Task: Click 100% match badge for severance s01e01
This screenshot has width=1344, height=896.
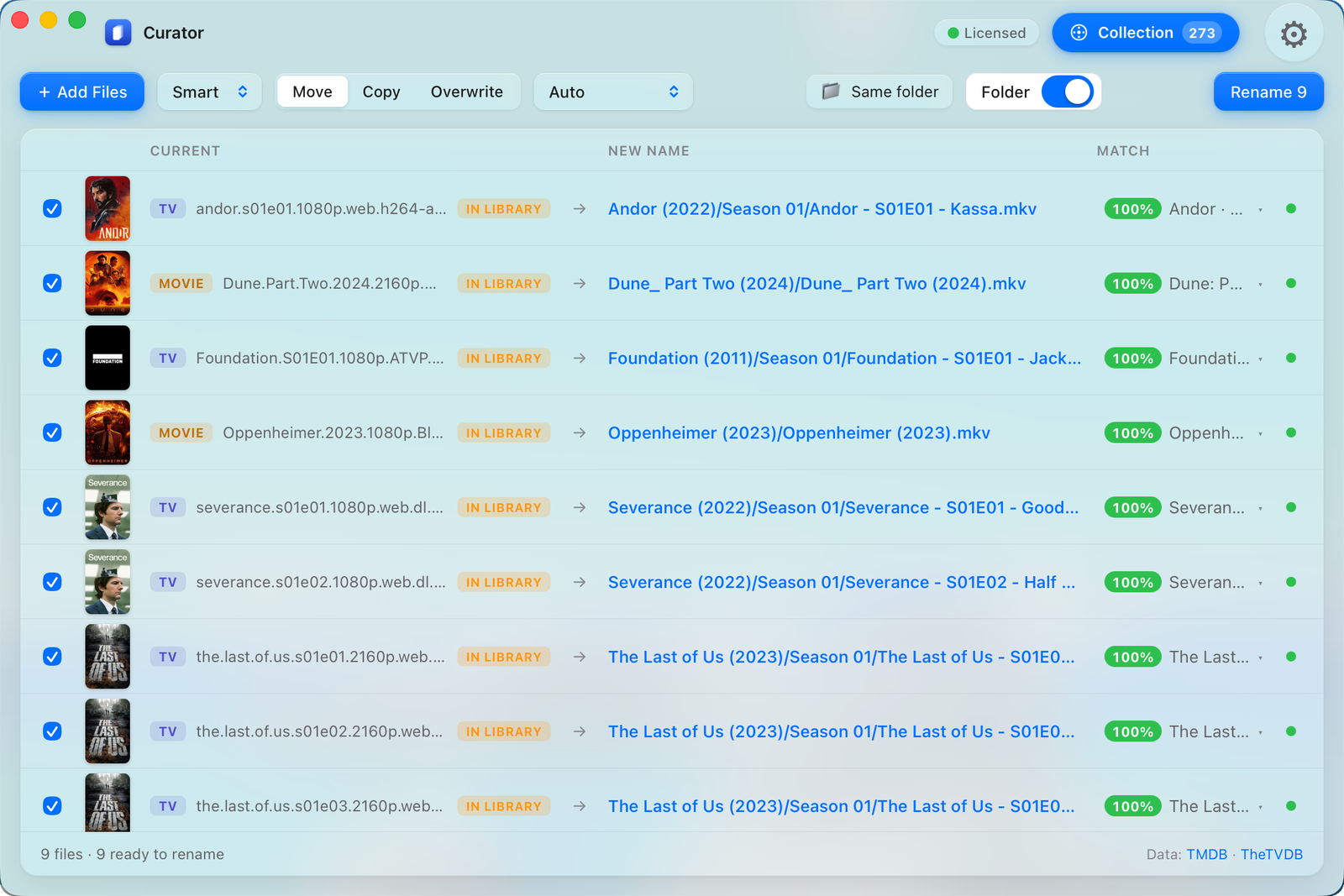Action: tap(1132, 507)
